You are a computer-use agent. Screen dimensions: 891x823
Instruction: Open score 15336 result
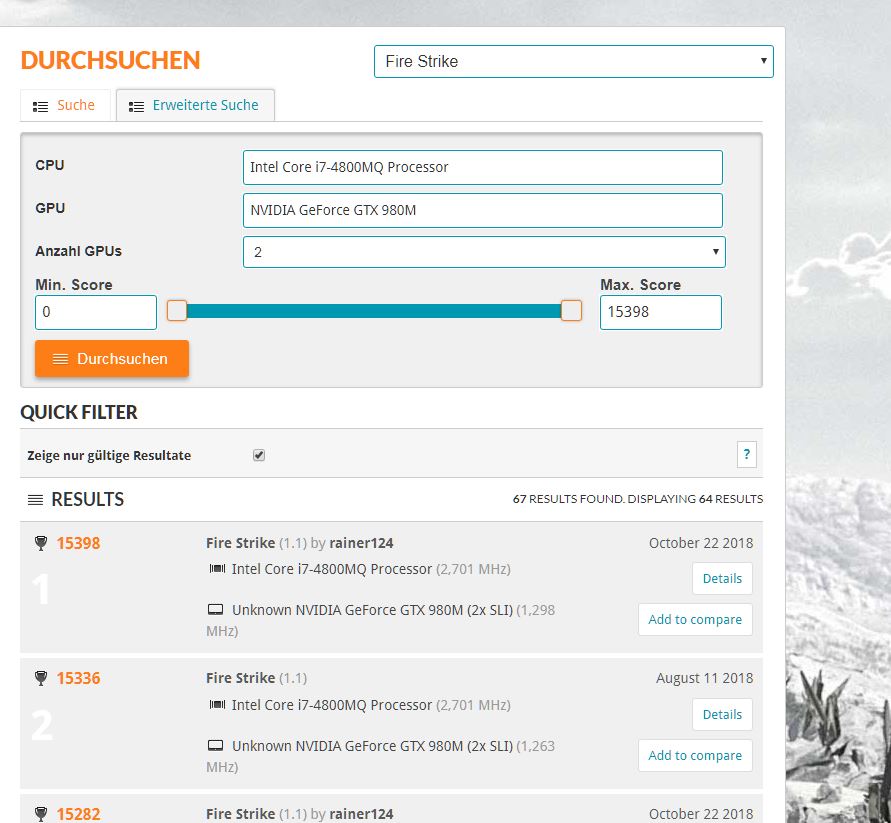[78, 678]
